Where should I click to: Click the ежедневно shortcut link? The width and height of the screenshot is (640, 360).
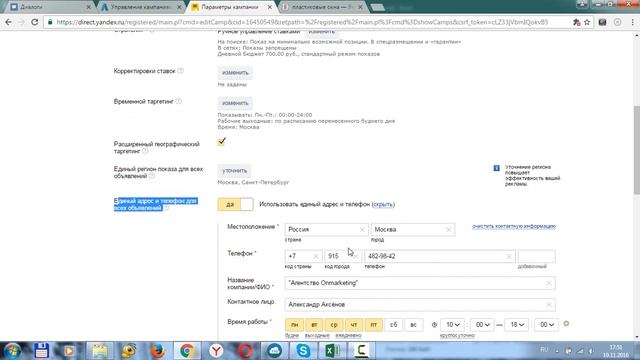(x=348, y=336)
